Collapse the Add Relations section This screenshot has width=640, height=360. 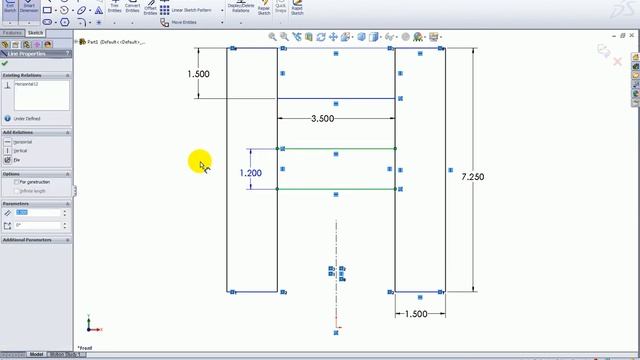point(68,133)
